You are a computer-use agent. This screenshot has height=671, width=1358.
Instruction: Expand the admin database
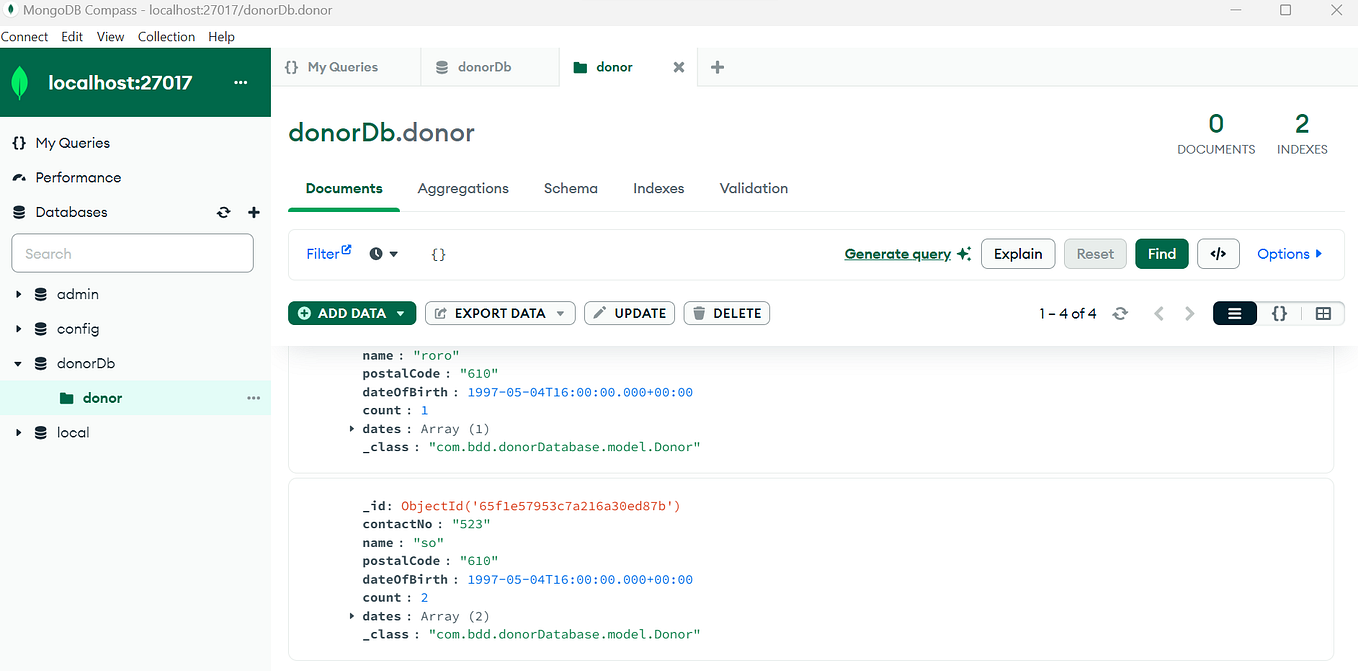pos(18,294)
